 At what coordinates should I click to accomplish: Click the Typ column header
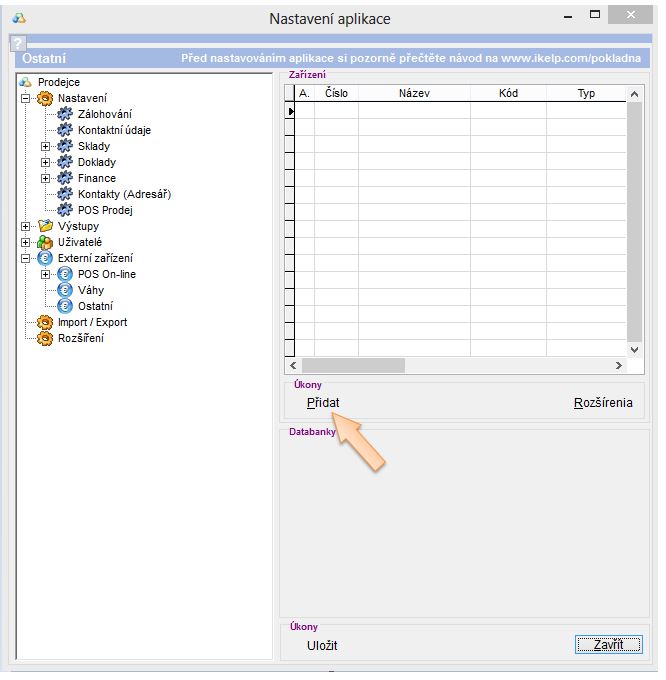(x=586, y=93)
